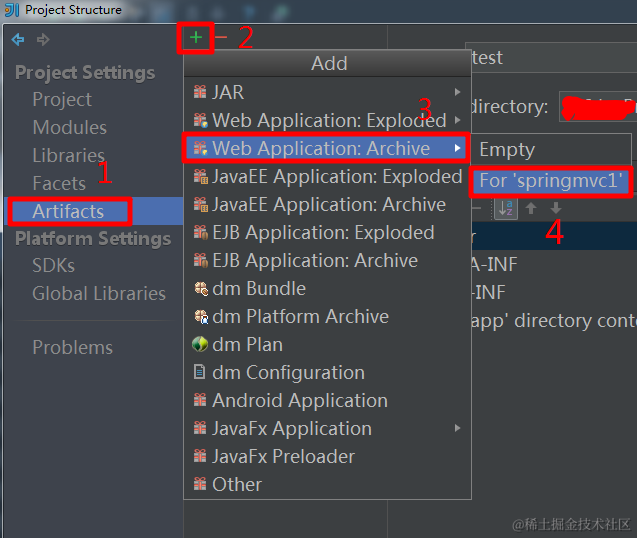The width and height of the screenshot is (637, 538).
Task: Click the move down arrow in output layout
Action: (556, 208)
